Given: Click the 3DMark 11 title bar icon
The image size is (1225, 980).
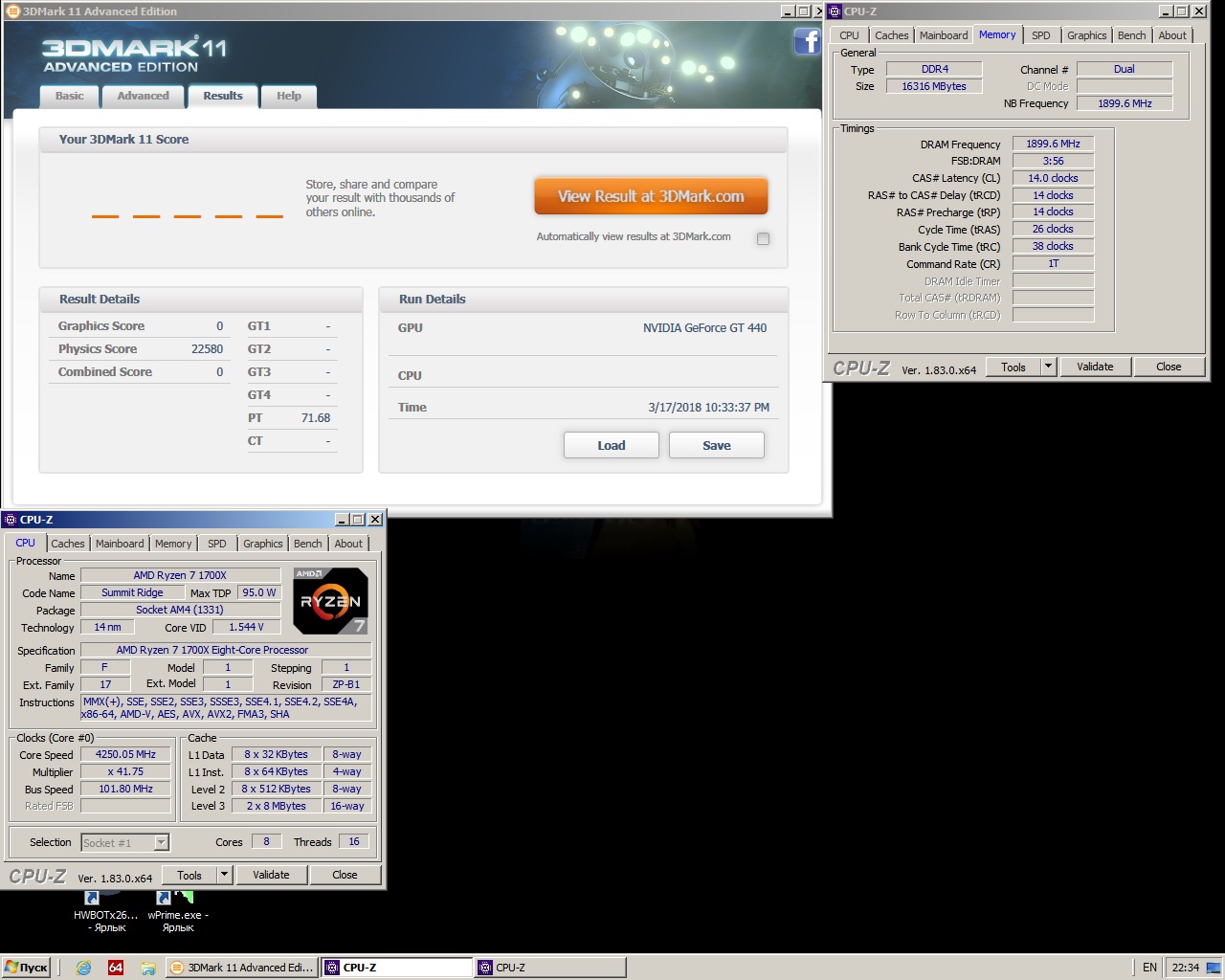Looking at the screenshot, I should [12, 11].
